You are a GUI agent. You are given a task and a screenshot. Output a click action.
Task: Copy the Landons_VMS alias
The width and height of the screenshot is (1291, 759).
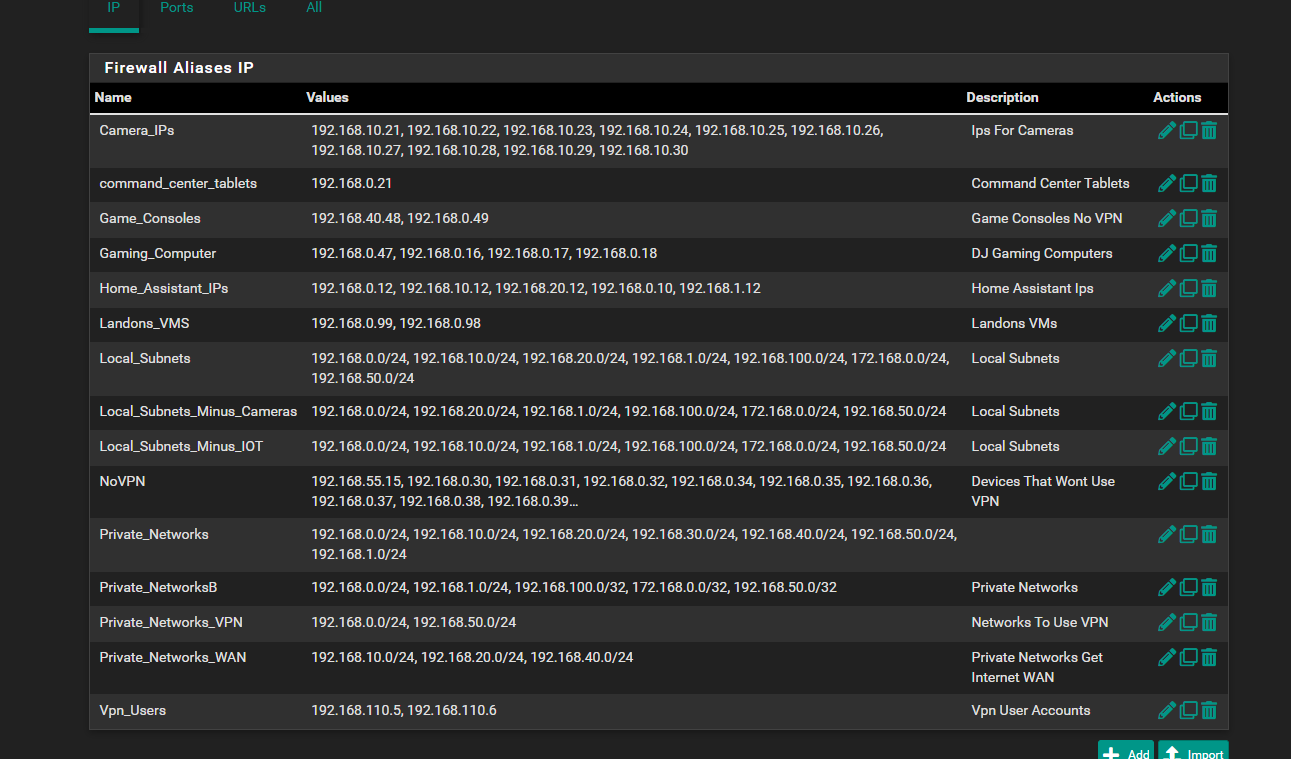pyautogui.click(x=1188, y=323)
